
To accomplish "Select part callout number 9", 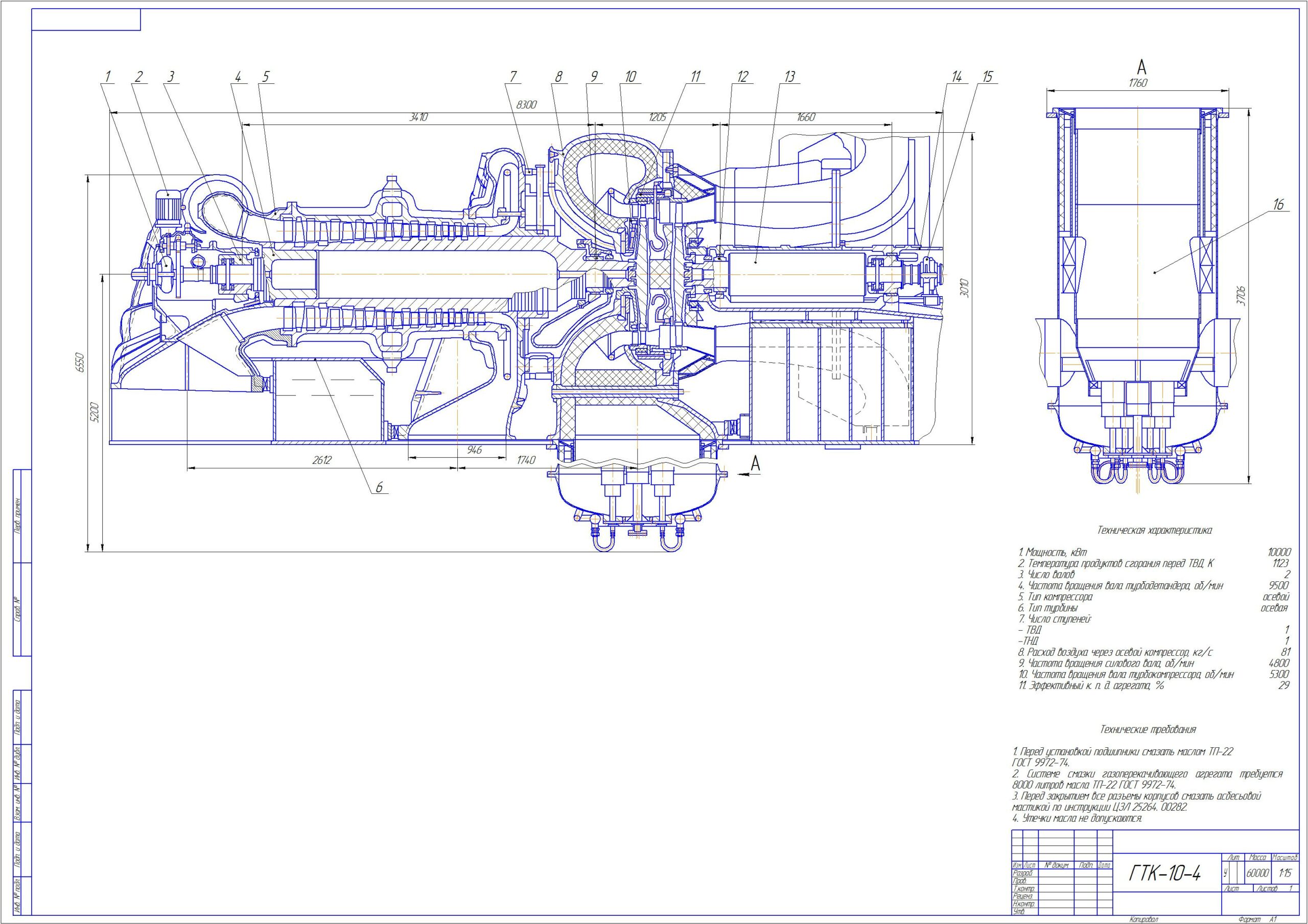I will click(x=594, y=76).
